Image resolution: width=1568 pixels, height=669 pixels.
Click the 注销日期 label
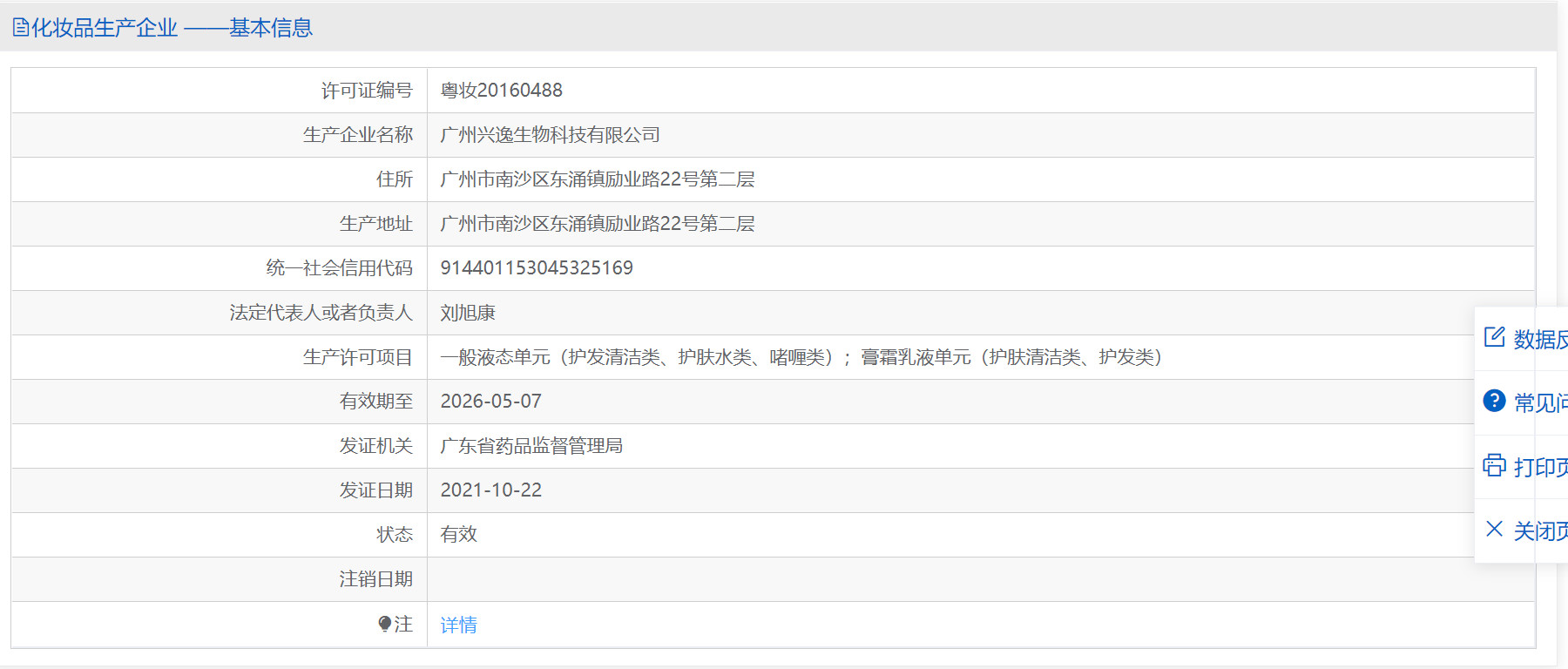pos(376,579)
